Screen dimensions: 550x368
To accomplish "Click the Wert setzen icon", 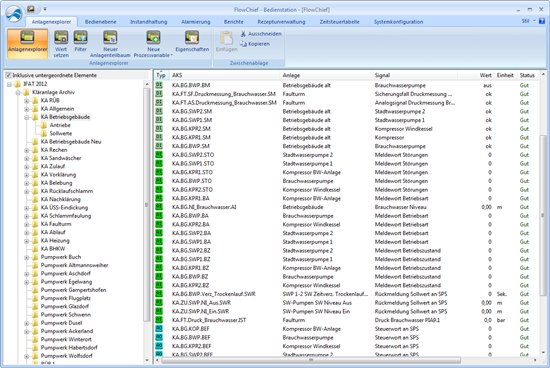I will (x=61, y=37).
